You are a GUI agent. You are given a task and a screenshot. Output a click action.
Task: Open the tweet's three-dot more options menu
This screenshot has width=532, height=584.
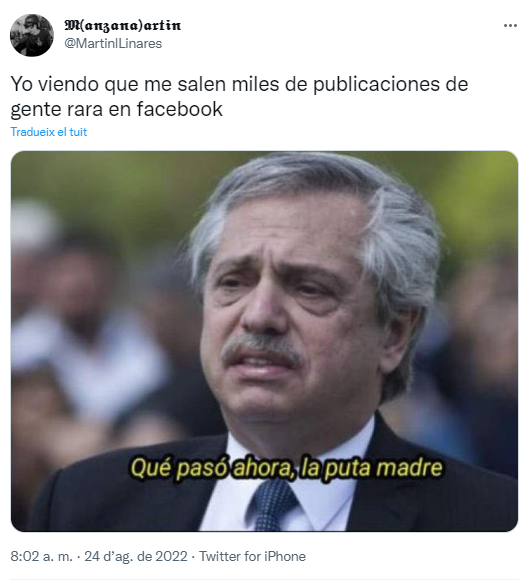click(510, 26)
